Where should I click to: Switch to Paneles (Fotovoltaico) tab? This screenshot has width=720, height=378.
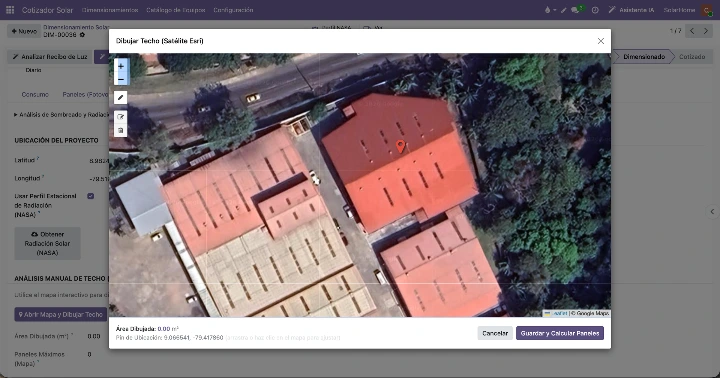pyautogui.click(x=85, y=94)
